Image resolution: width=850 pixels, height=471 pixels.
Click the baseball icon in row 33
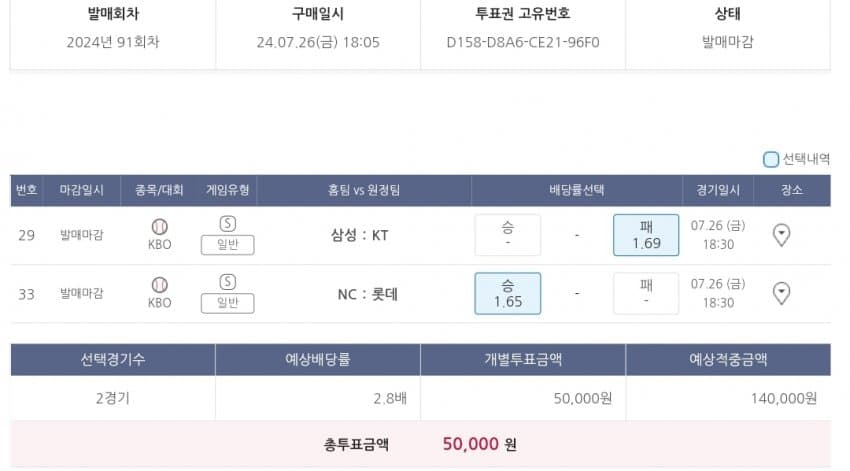159,285
